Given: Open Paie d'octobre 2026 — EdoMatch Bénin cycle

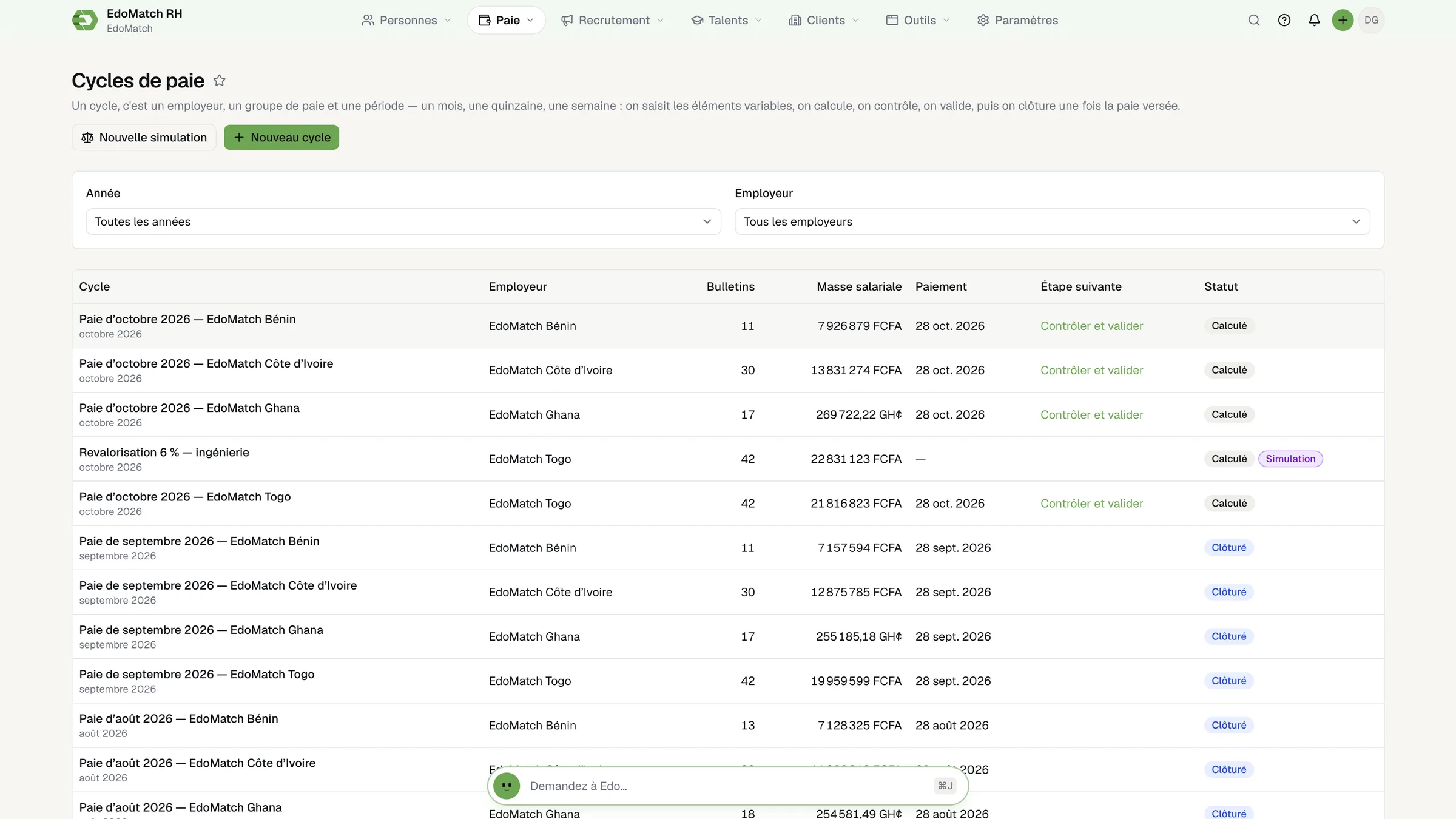Looking at the screenshot, I should point(187,319).
